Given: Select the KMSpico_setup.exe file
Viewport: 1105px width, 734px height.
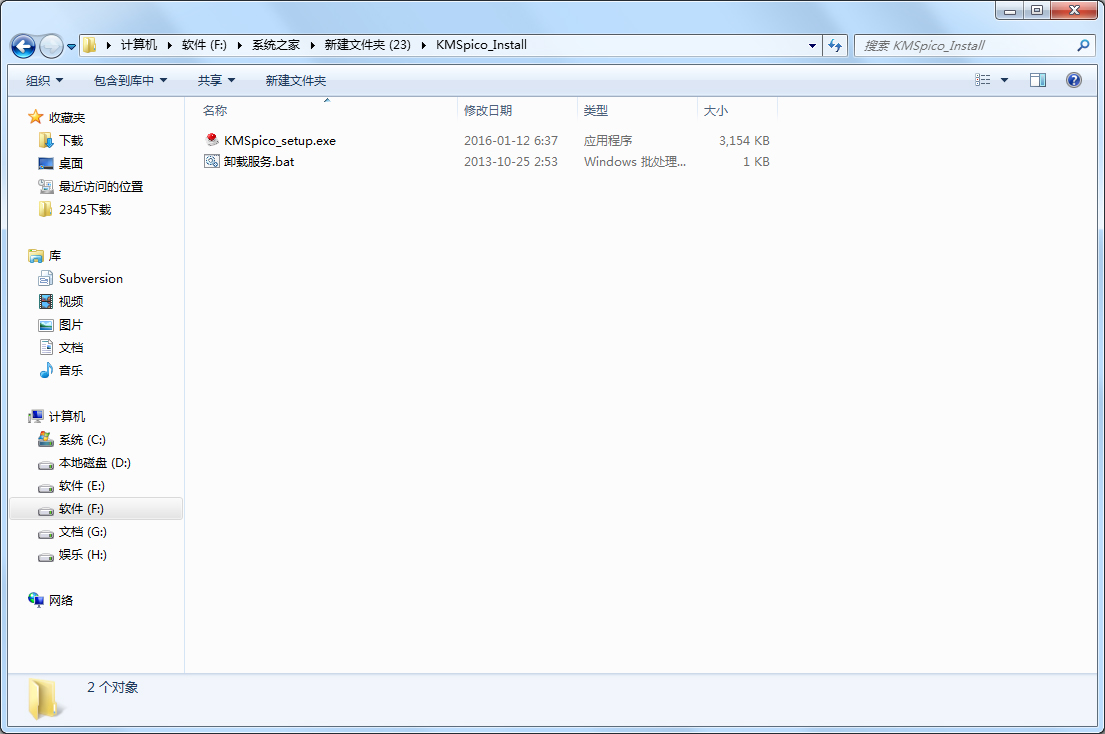Looking at the screenshot, I should 280,141.
